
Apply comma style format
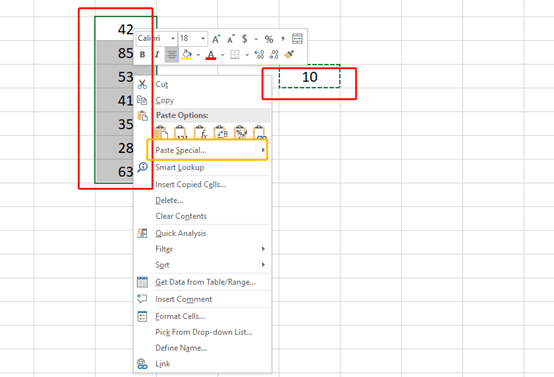[283, 39]
